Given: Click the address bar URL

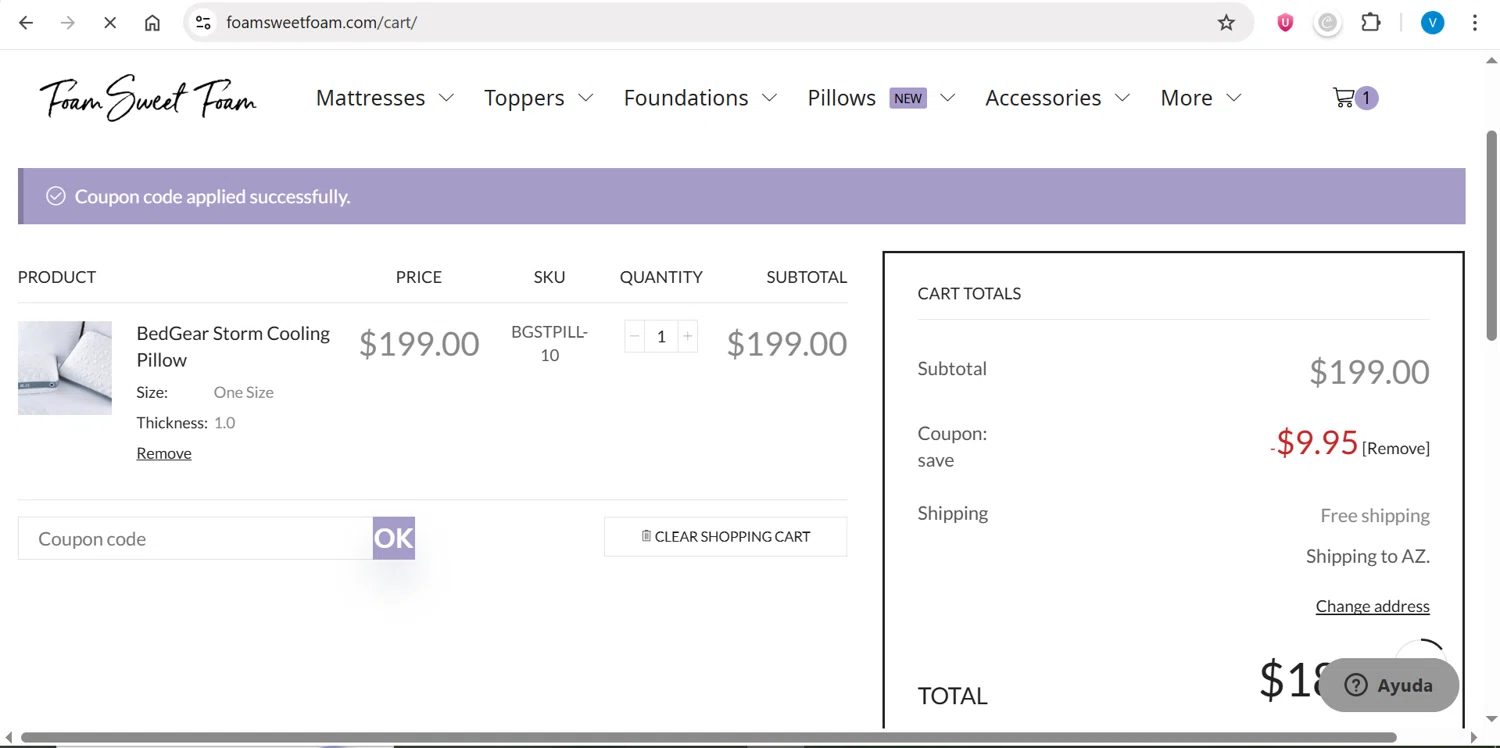Looking at the screenshot, I should coord(321,22).
